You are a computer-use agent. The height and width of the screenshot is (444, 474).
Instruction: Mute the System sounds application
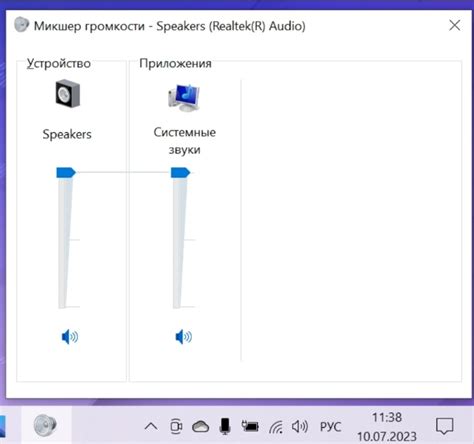click(184, 337)
